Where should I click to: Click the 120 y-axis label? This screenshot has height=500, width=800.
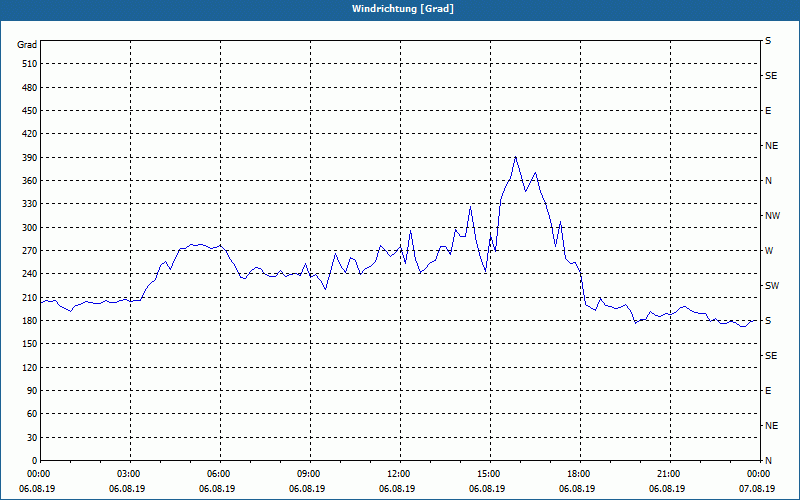point(29,367)
